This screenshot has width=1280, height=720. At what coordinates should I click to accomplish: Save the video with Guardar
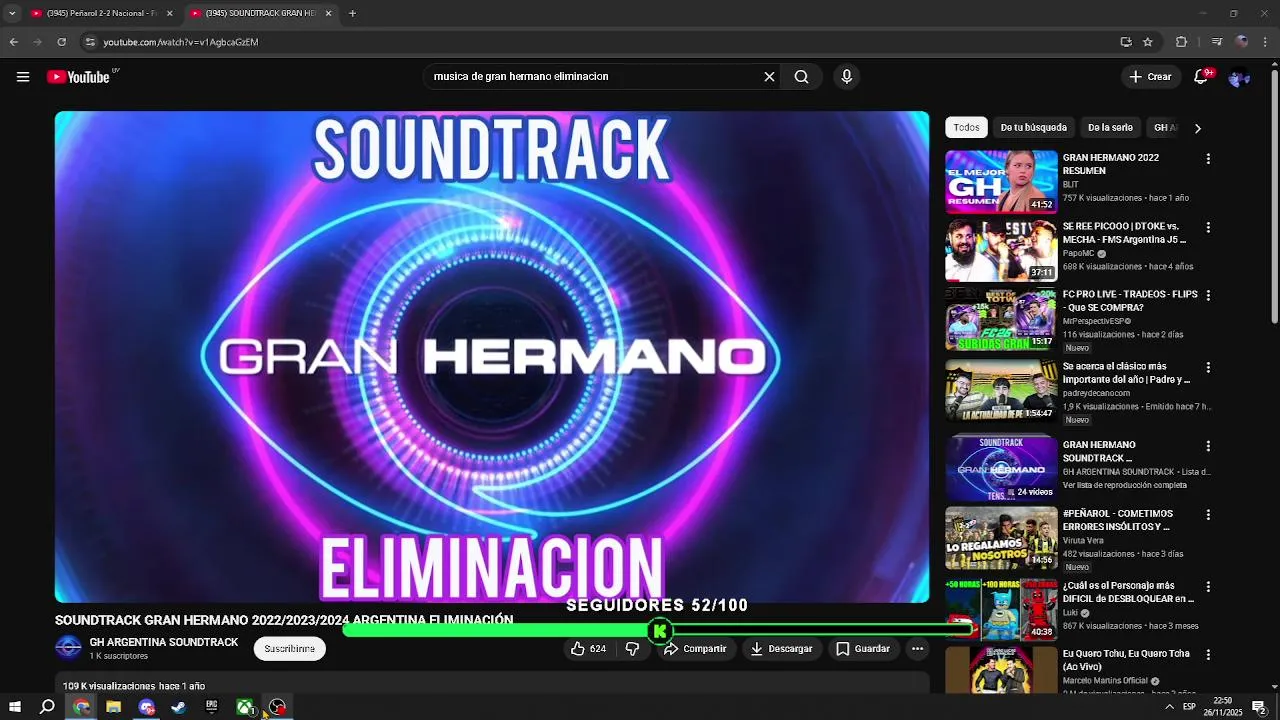[x=863, y=649]
